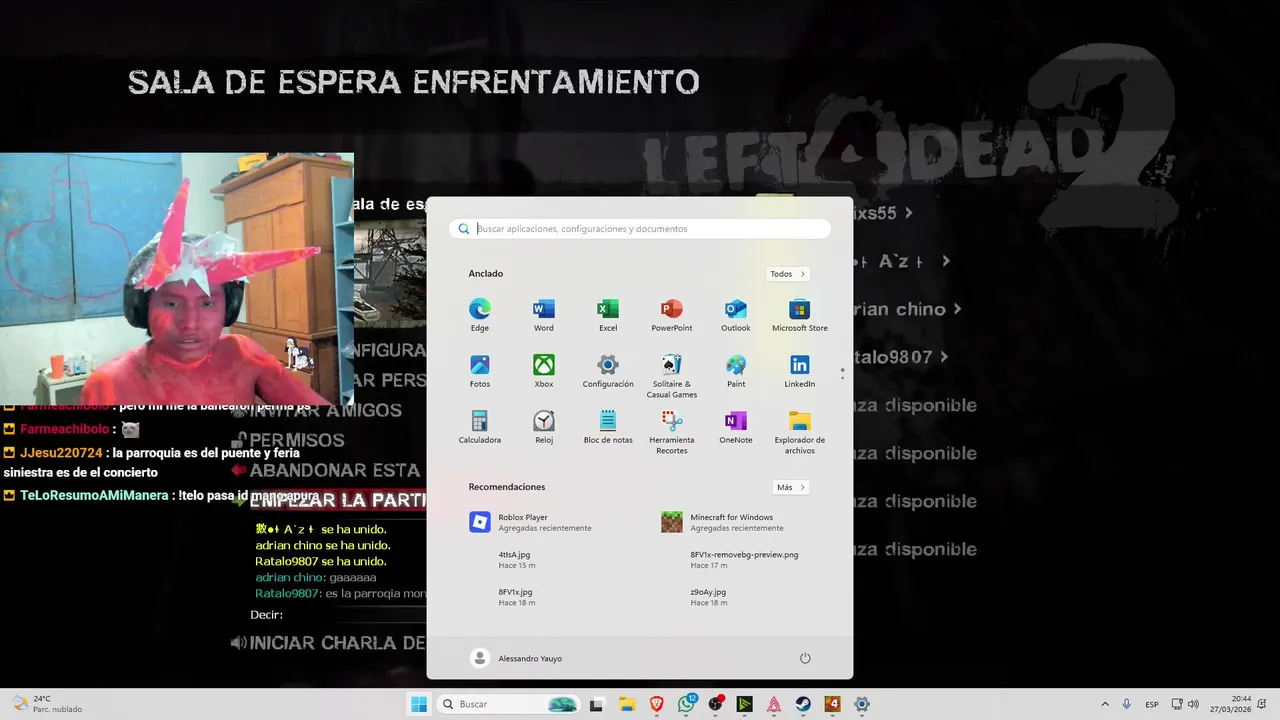Launch Paint from pinned apps
The image size is (1280, 720).
coord(736,371)
